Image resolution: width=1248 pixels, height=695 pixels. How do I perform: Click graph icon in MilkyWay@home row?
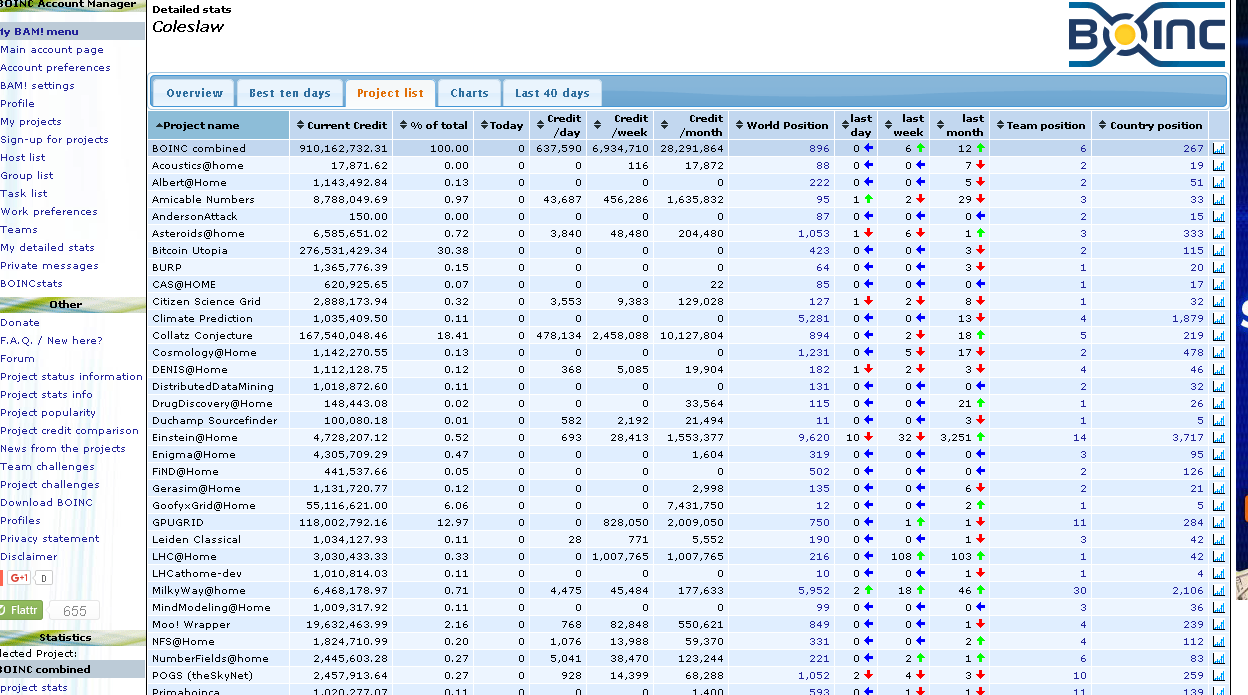coord(1218,591)
